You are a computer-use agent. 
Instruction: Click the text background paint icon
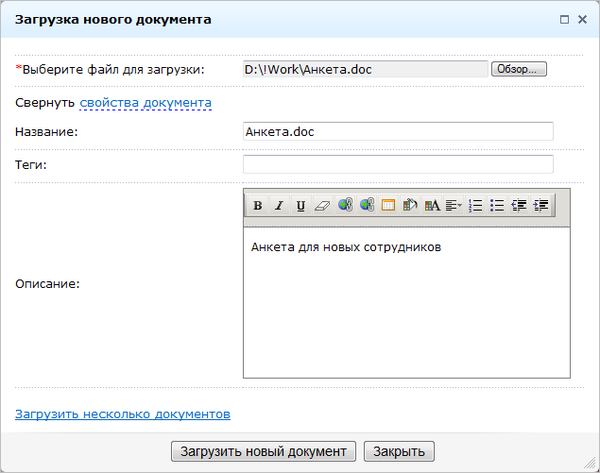click(x=409, y=205)
